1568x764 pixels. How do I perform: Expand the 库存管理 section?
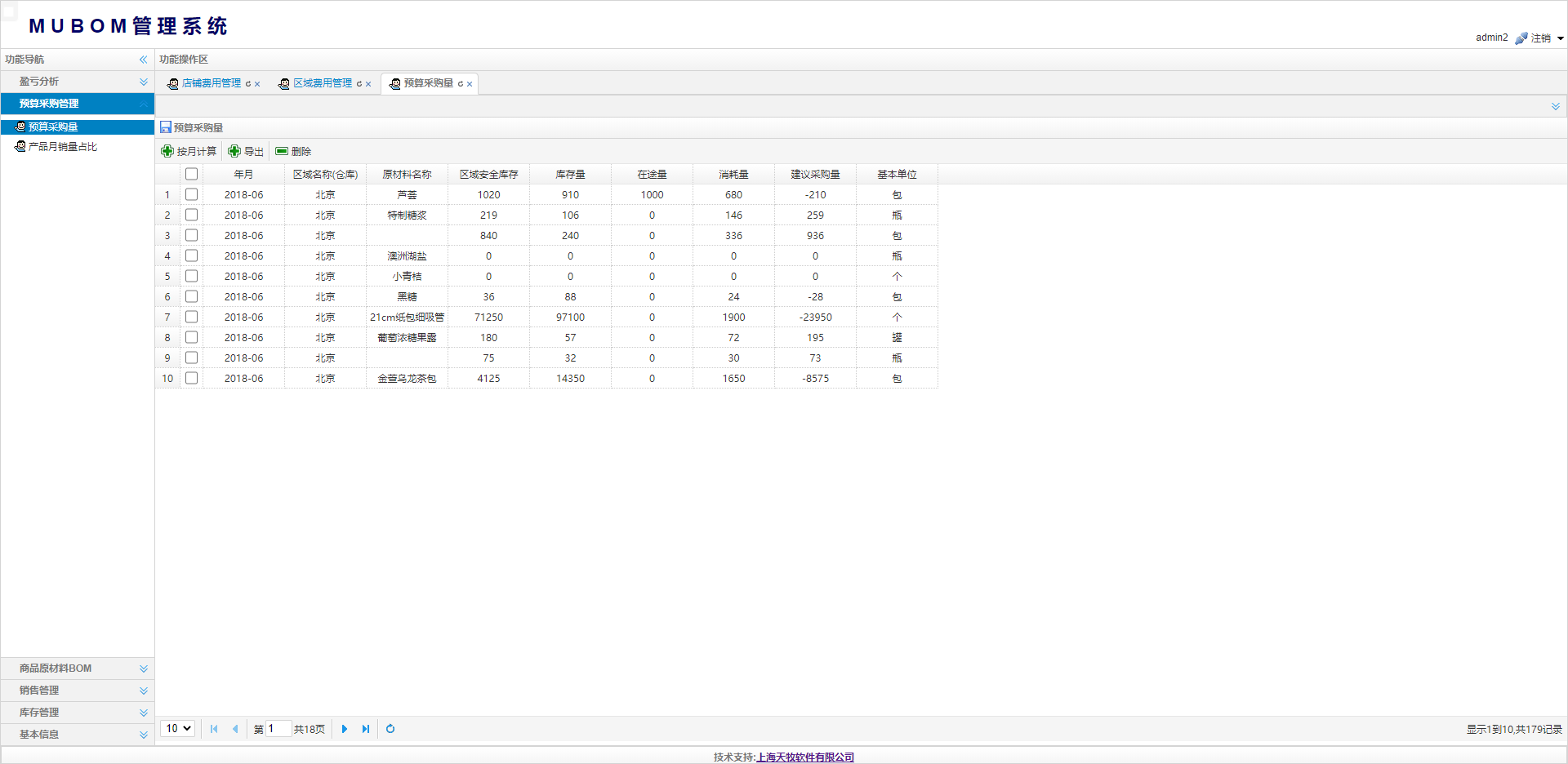point(78,713)
